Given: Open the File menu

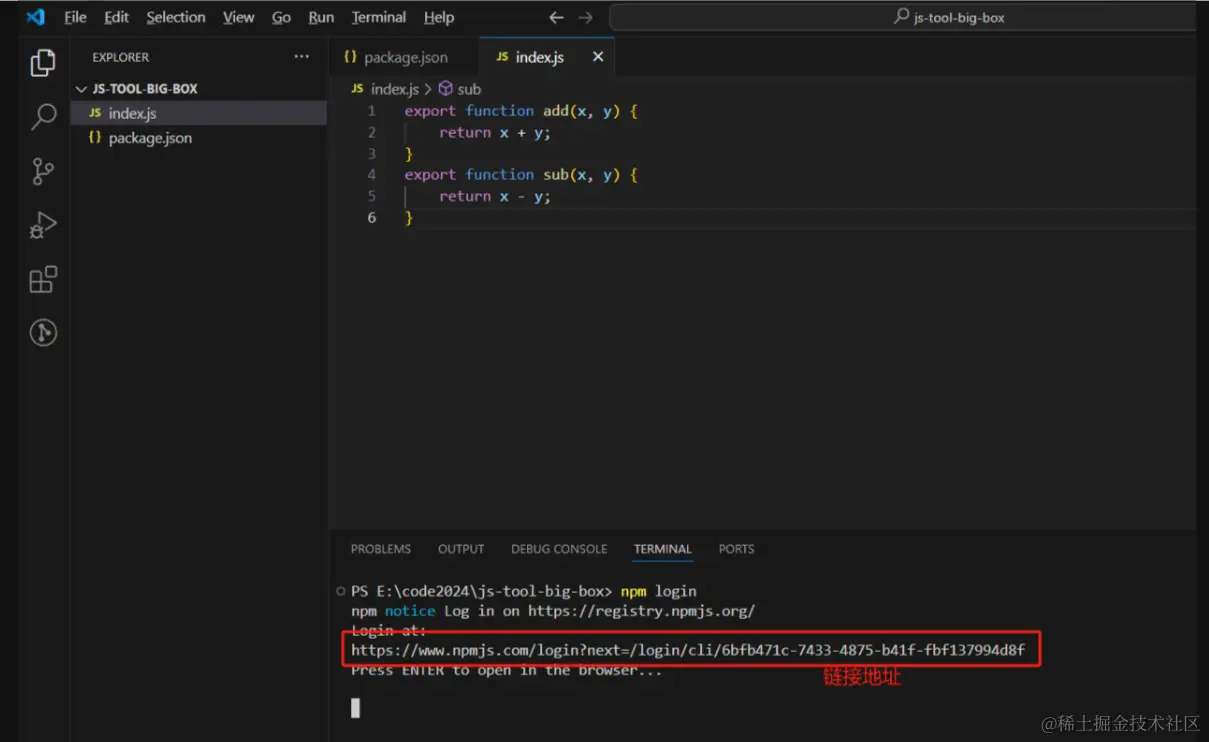Looking at the screenshot, I should 75,17.
